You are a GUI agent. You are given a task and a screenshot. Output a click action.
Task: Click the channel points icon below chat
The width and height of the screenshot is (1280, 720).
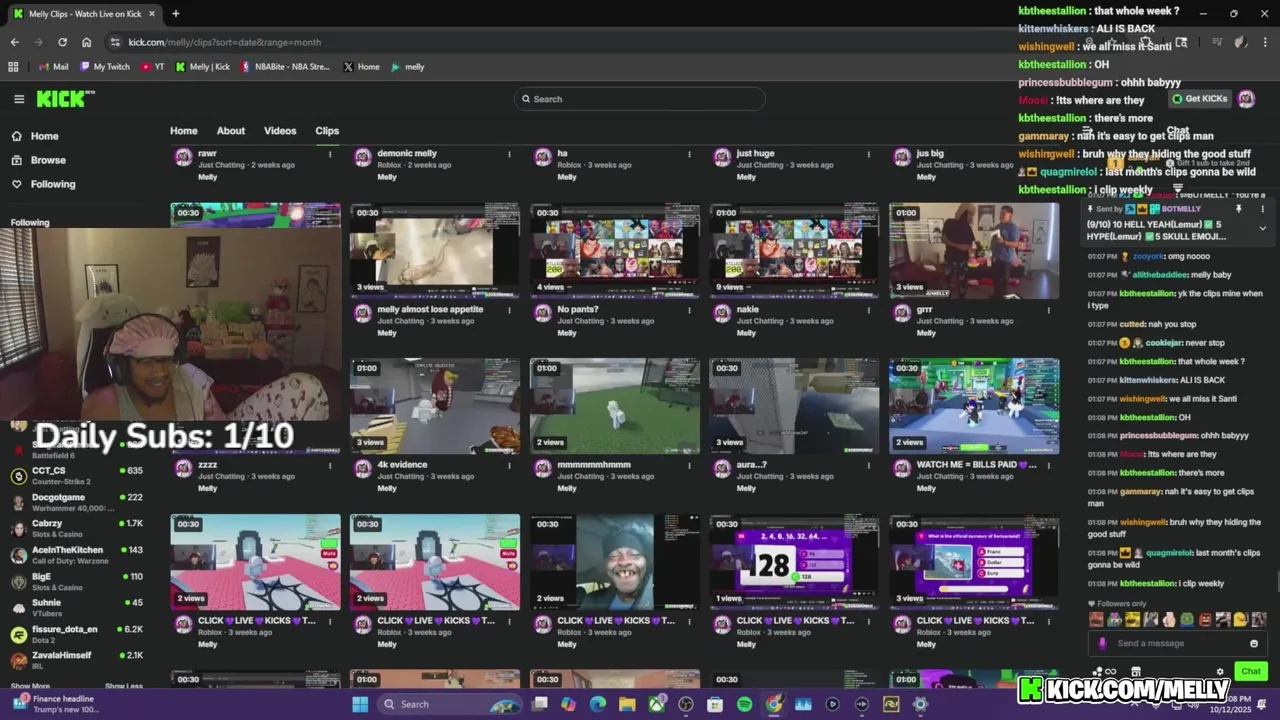[x=1098, y=672]
